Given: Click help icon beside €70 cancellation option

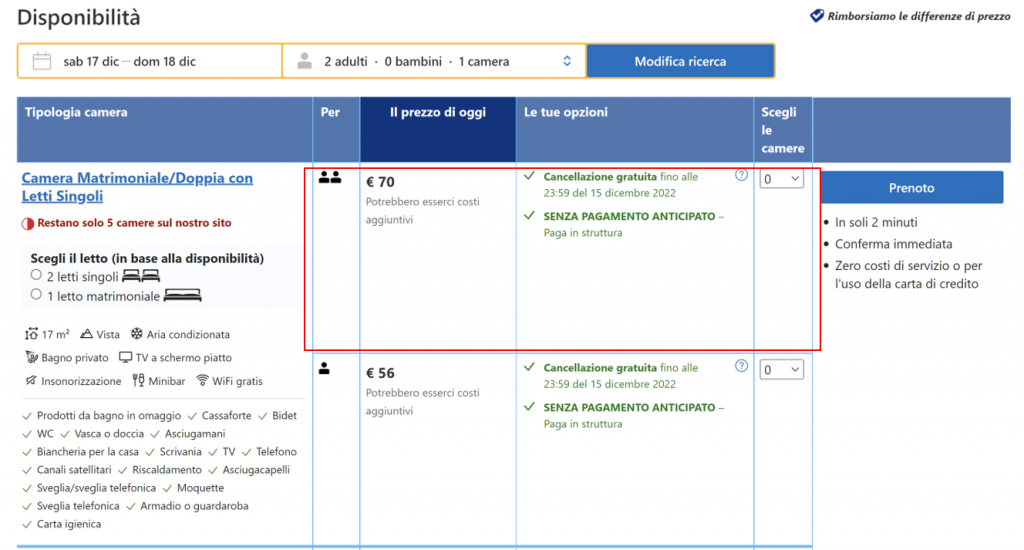Looking at the screenshot, I should pyautogui.click(x=741, y=175).
